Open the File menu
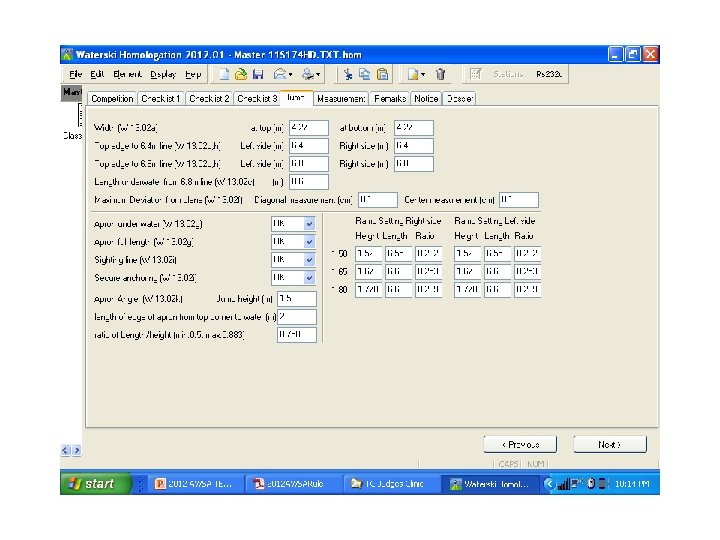The width and height of the screenshot is (720, 540). (75, 74)
